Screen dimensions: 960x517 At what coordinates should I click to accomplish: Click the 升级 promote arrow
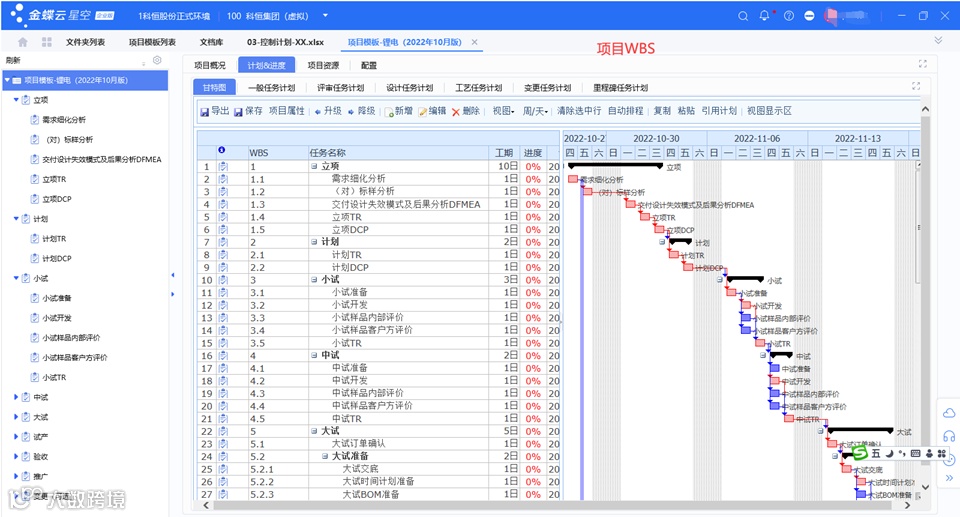pos(318,111)
